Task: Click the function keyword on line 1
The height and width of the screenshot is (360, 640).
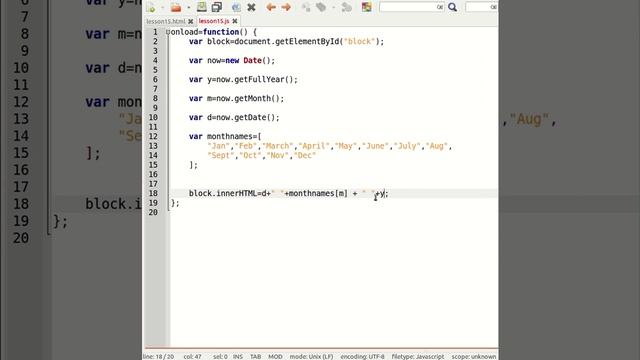Action: (x=221, y=32)
